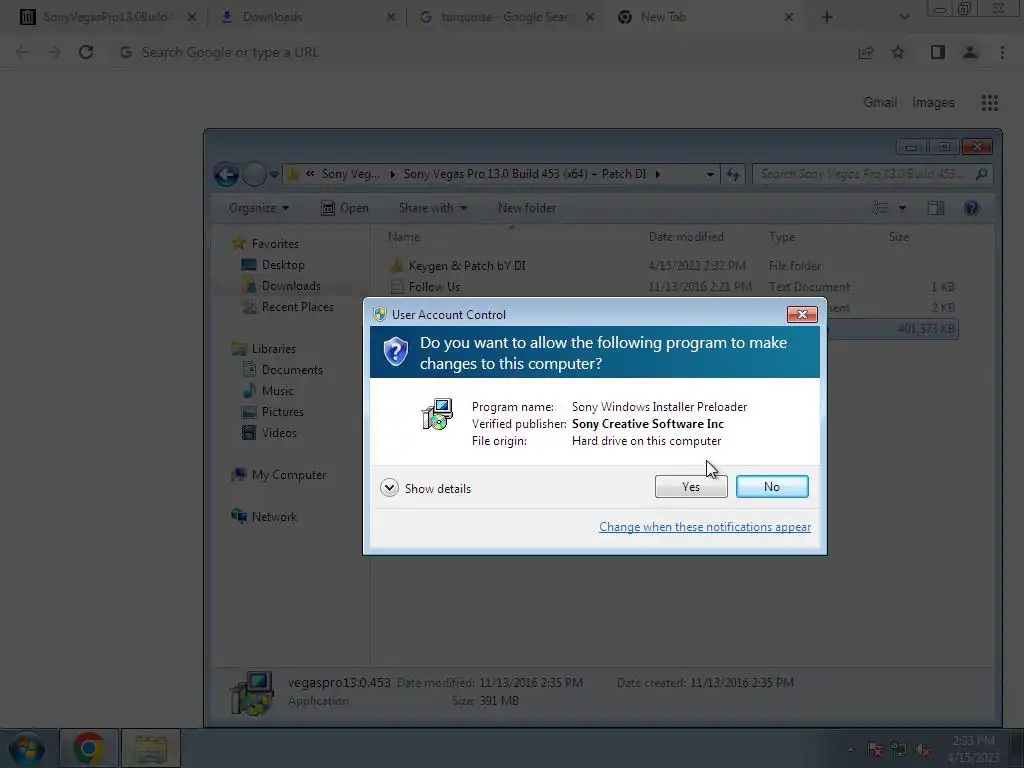Change view icon in Explorer toolbar
Image resolution: width=1024 pixels, height=768 pixels.
[x=880, y=208]
